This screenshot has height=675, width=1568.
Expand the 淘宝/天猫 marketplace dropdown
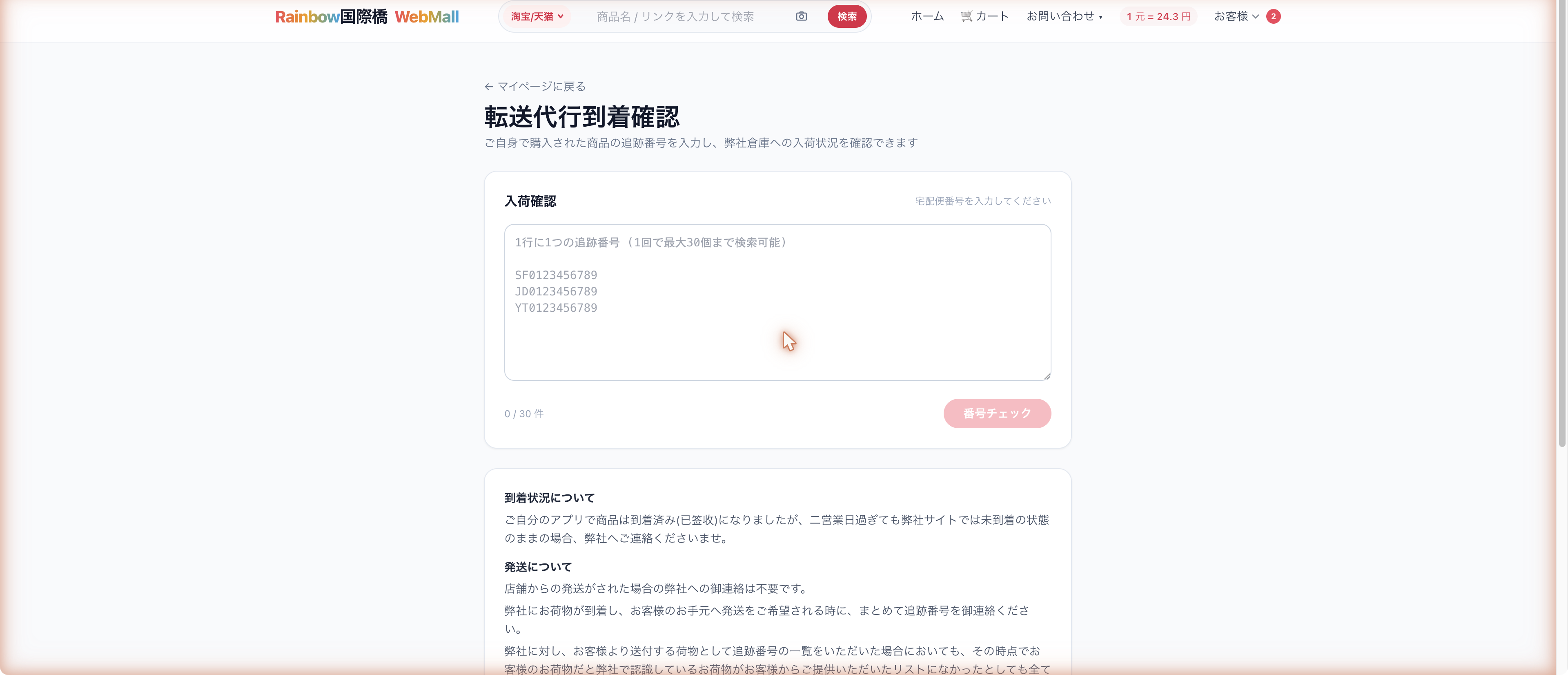tap(537, 16)
